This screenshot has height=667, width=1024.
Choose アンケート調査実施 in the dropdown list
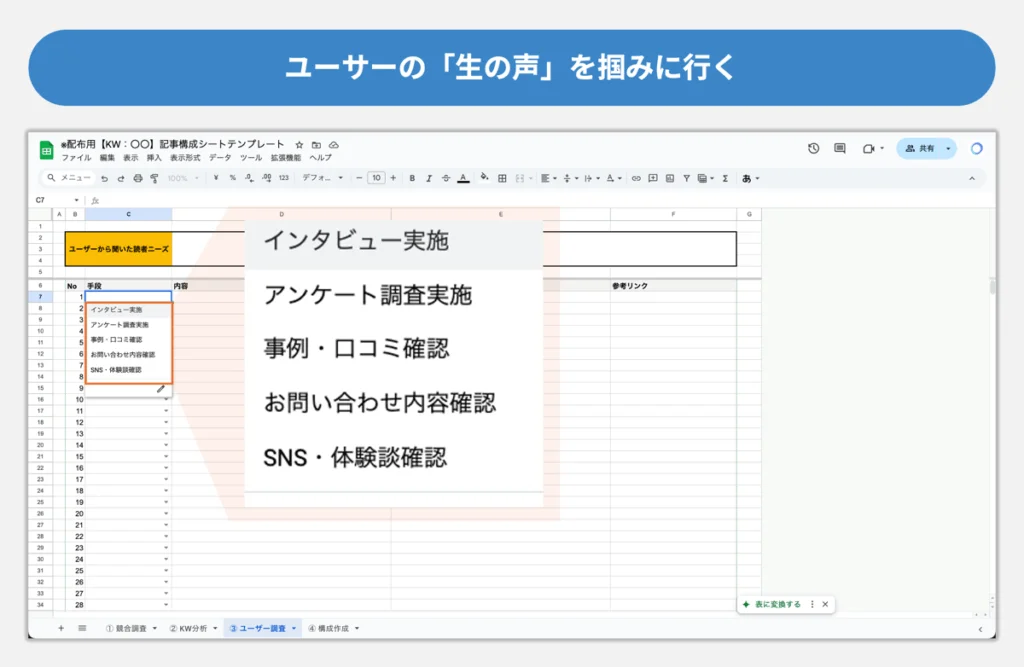pos(119,325)
